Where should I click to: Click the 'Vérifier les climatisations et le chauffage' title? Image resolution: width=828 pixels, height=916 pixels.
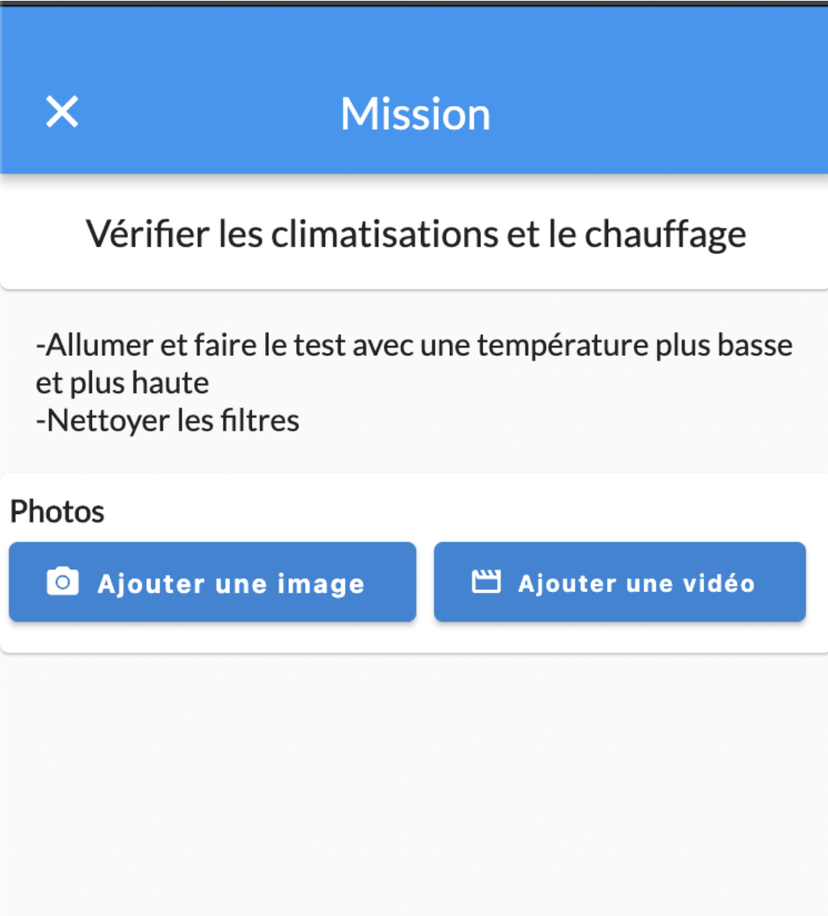tap(416, 234)
